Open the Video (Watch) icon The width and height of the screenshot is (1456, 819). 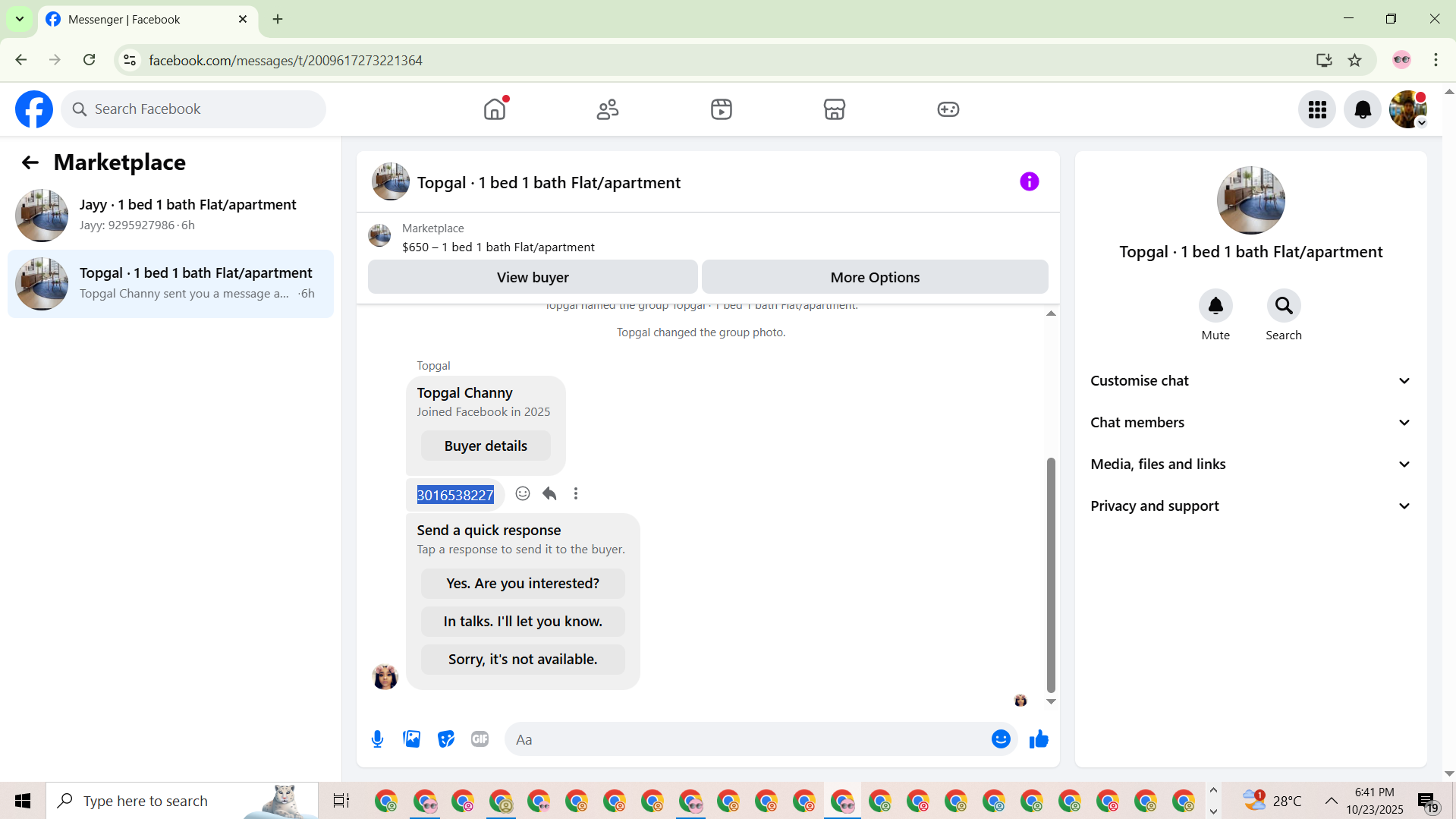point(722,109)
